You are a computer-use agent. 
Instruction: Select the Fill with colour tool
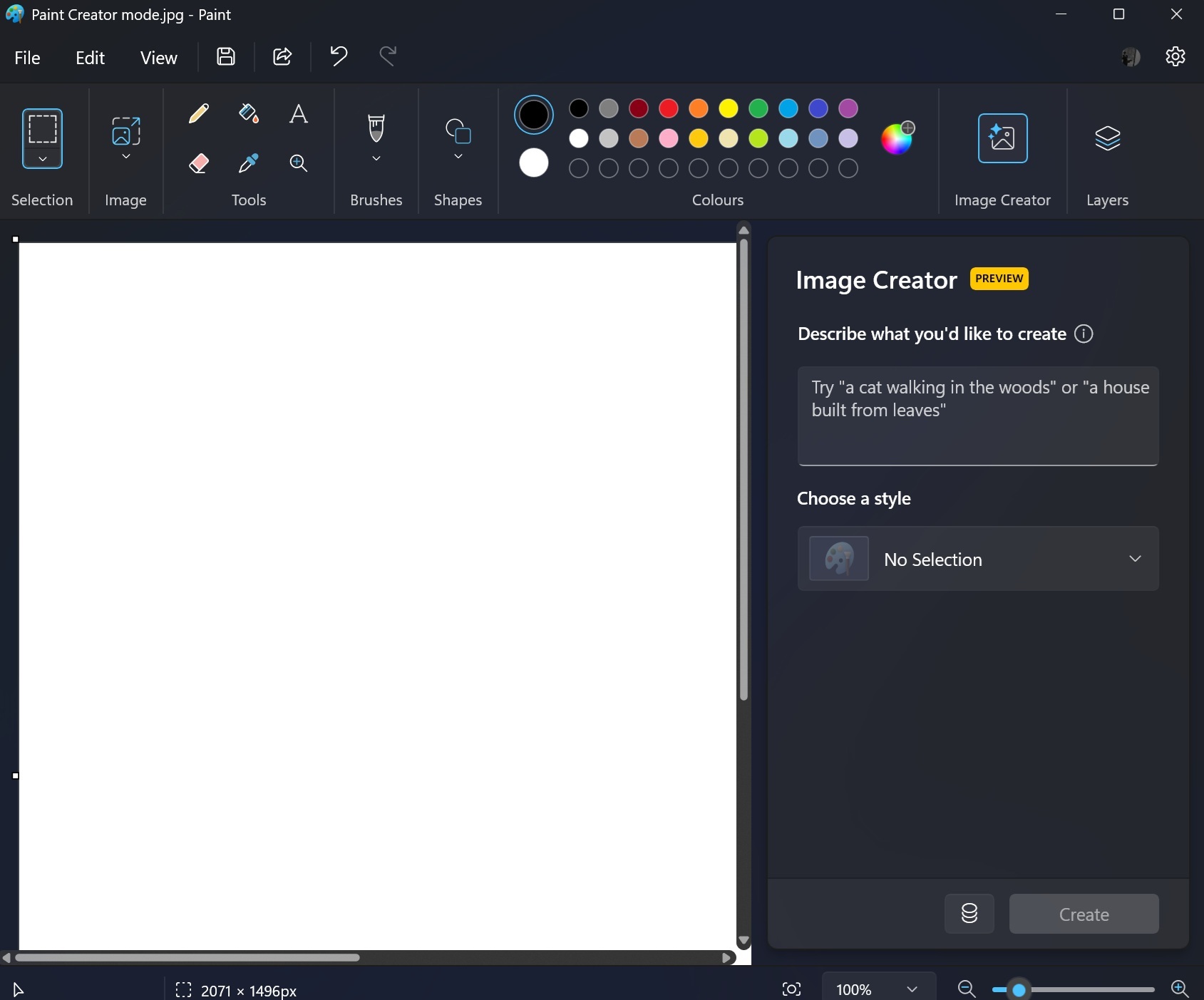pos(248,113)
